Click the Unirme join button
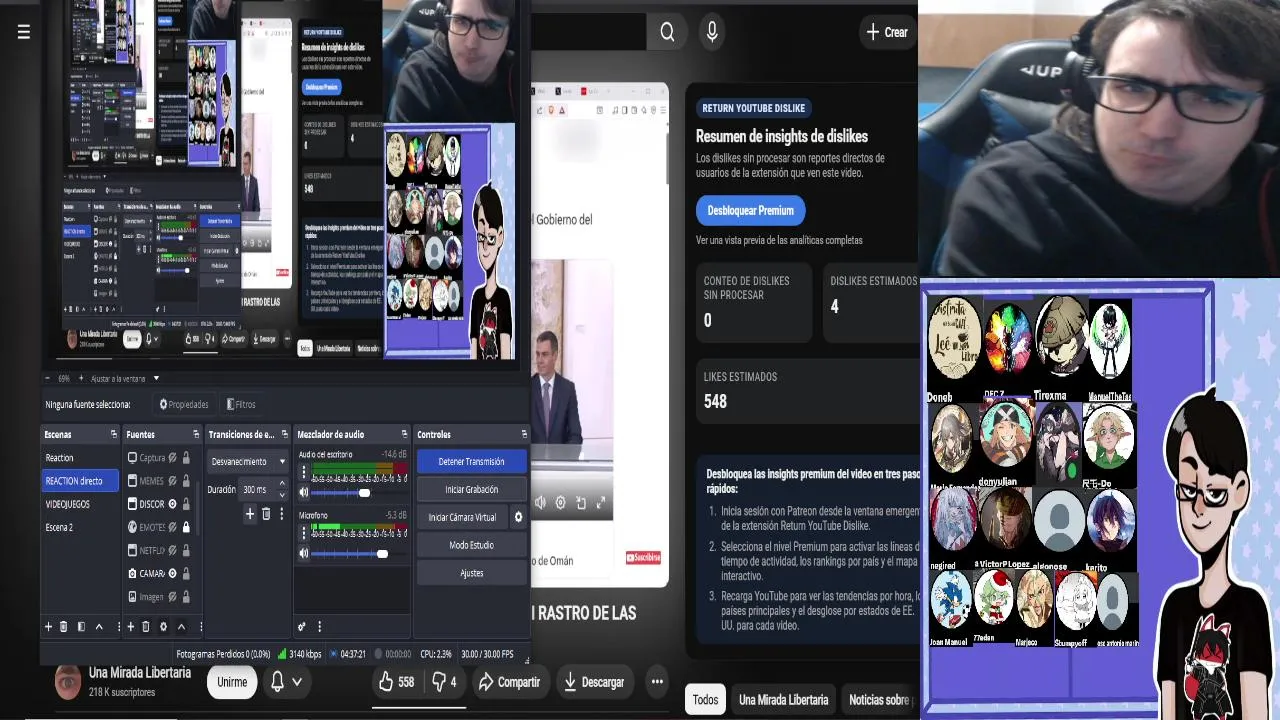This screenshot has width=1280, height=720. point(232,682)
